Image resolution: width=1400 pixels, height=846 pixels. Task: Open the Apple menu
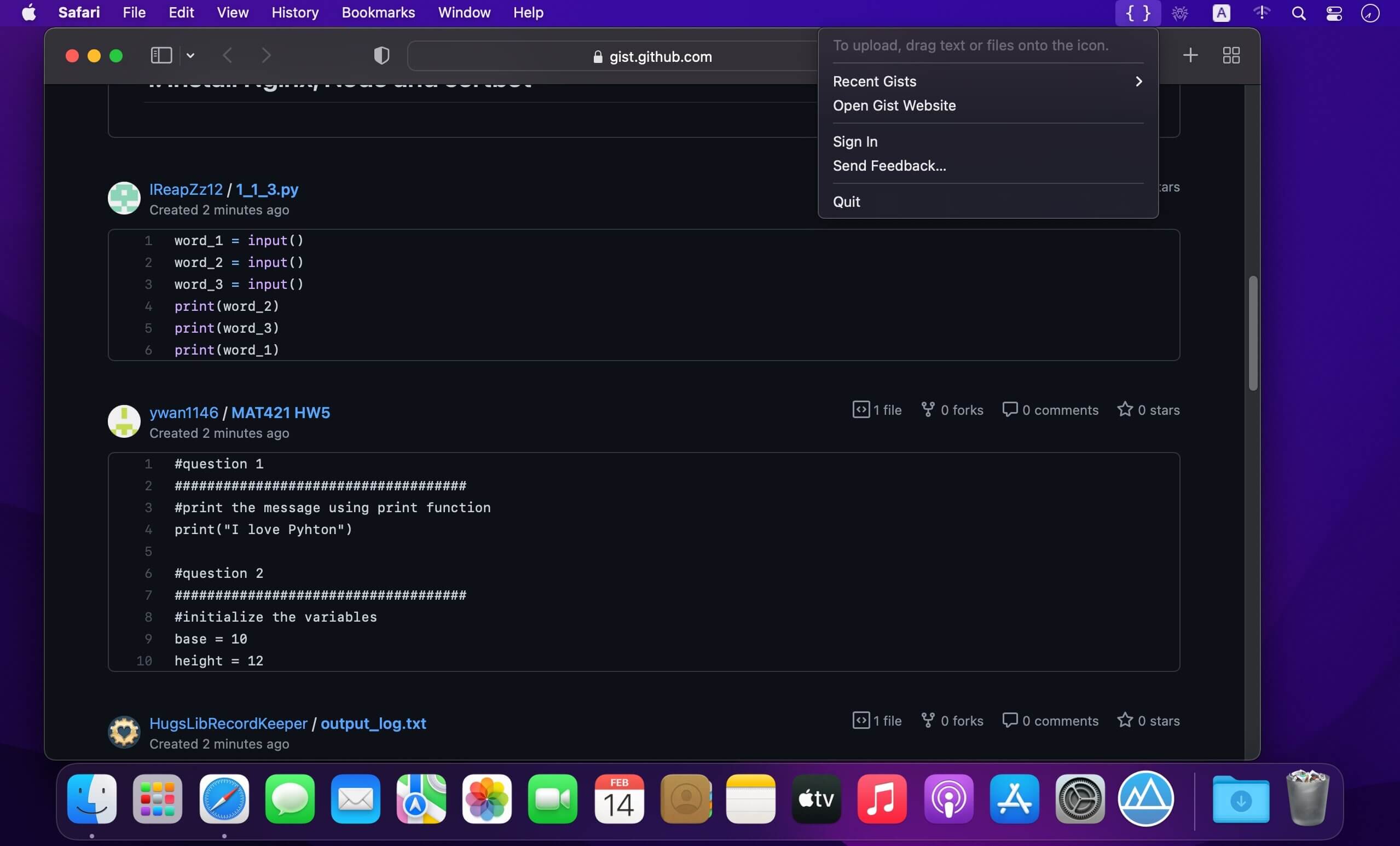28,13
